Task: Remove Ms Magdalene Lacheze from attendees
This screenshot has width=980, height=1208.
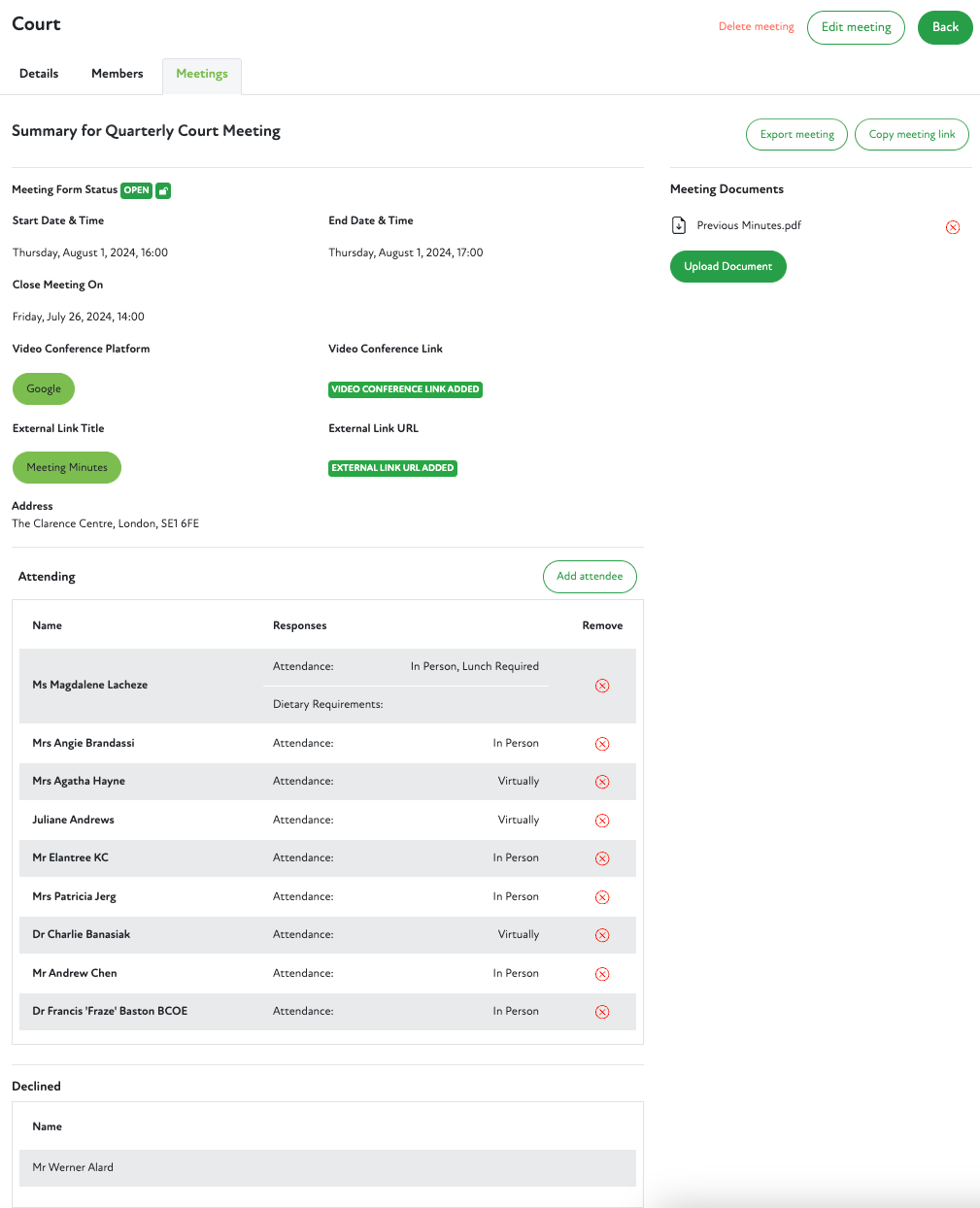Action: pyautogui.click(x=602, y=686)
